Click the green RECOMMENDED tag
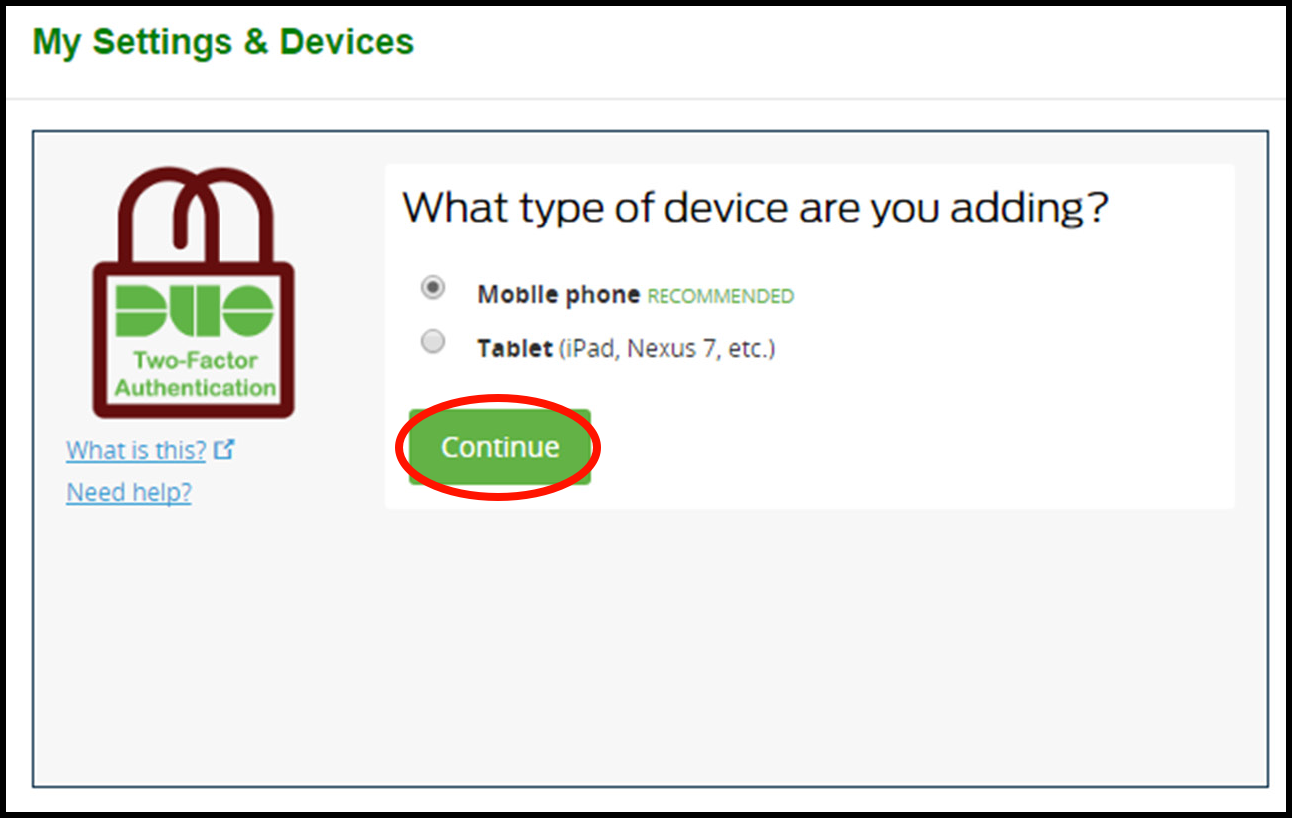 [721, 297]
